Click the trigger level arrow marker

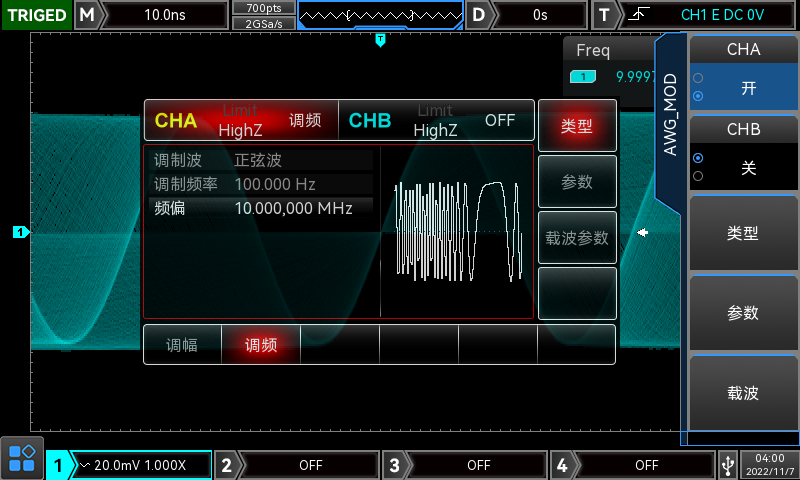643,233
